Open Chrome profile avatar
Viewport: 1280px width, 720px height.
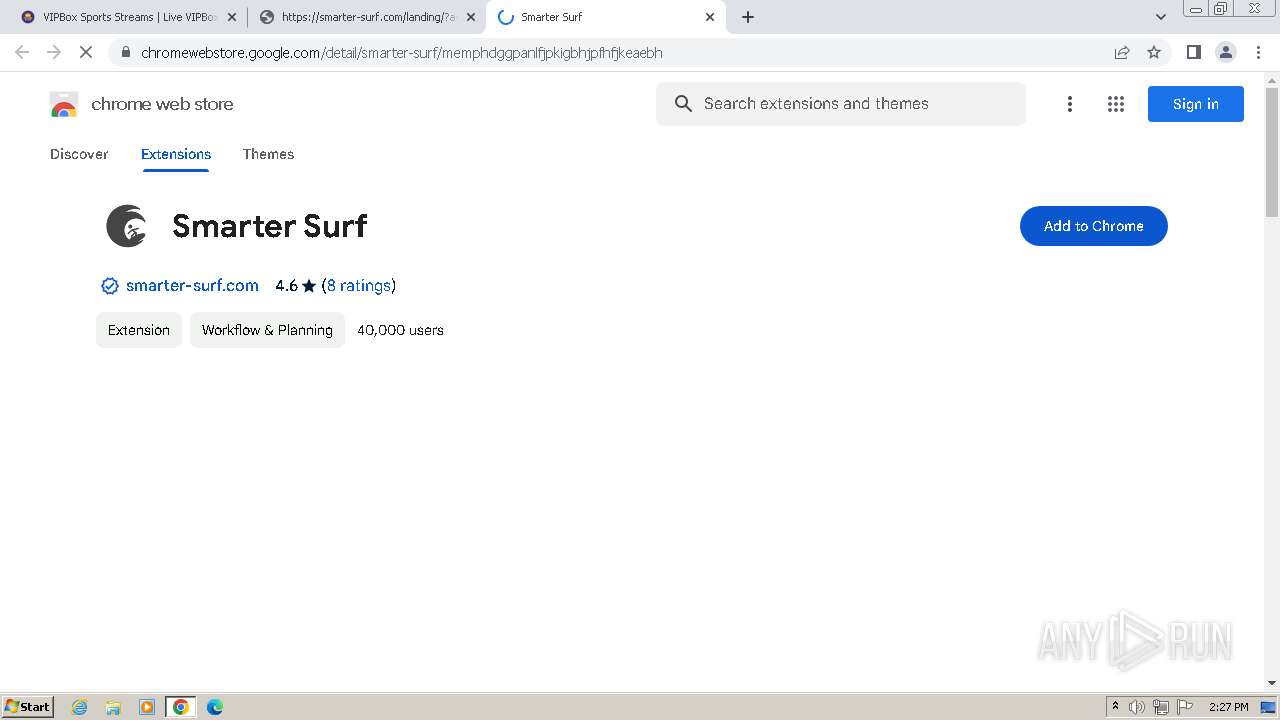tap(1225, 52)
